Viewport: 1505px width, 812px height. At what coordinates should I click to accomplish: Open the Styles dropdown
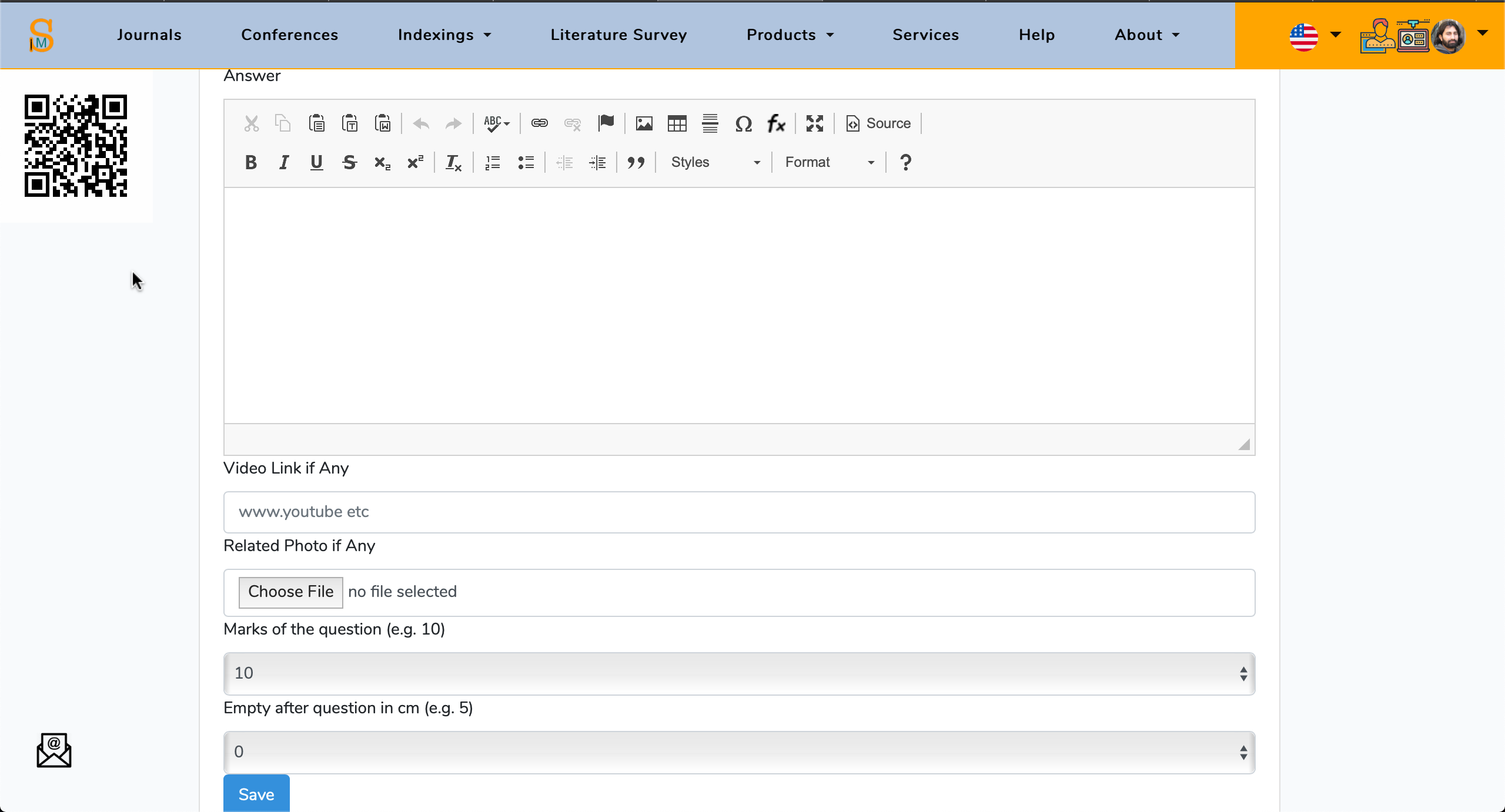[x=715, y=162]
